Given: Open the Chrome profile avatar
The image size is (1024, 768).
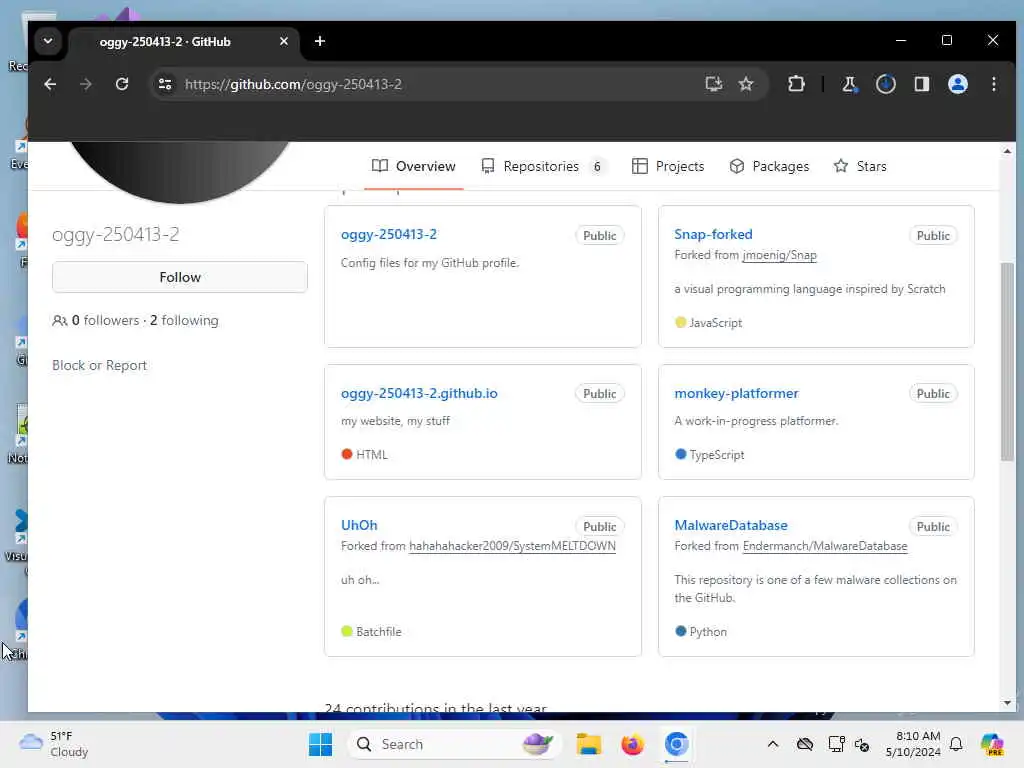Looking at the screenshot, I should [x=957, y=84].
